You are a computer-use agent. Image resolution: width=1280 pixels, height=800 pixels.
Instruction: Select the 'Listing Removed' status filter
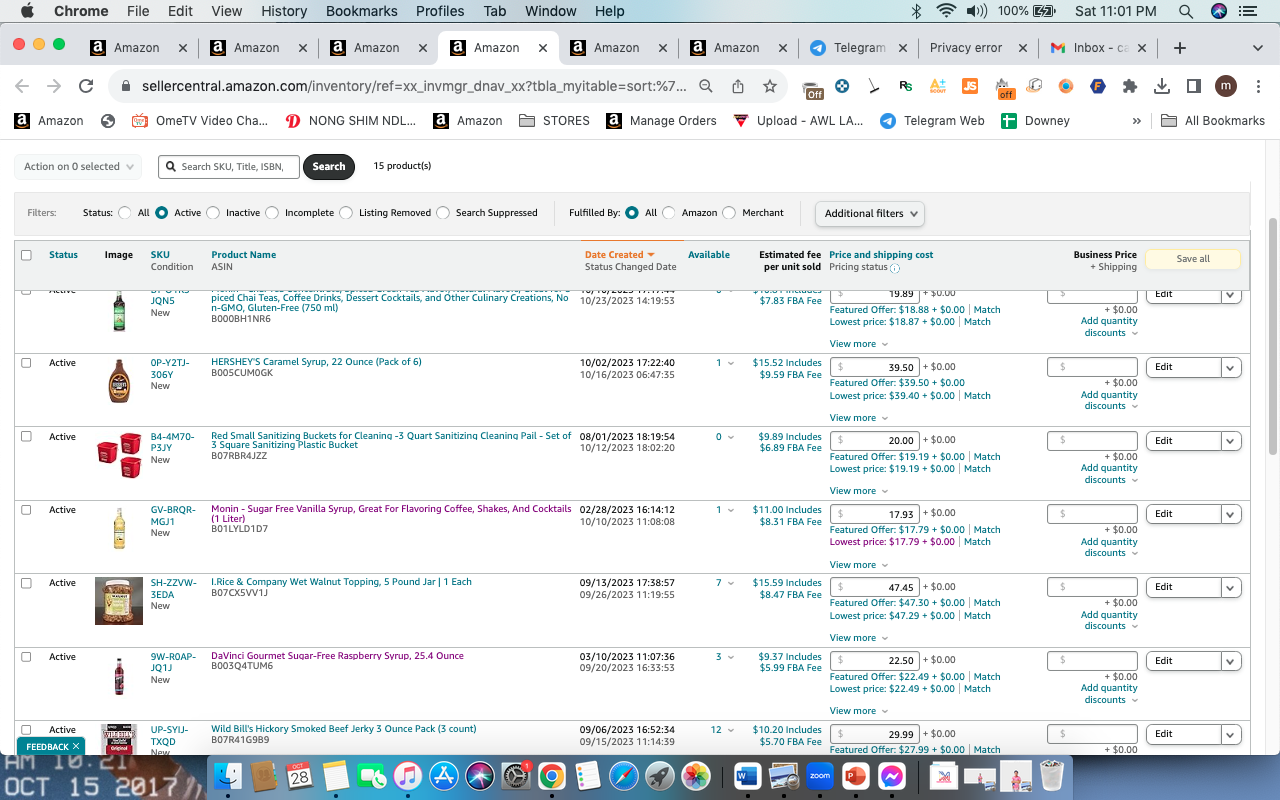(x=346, y=213)
